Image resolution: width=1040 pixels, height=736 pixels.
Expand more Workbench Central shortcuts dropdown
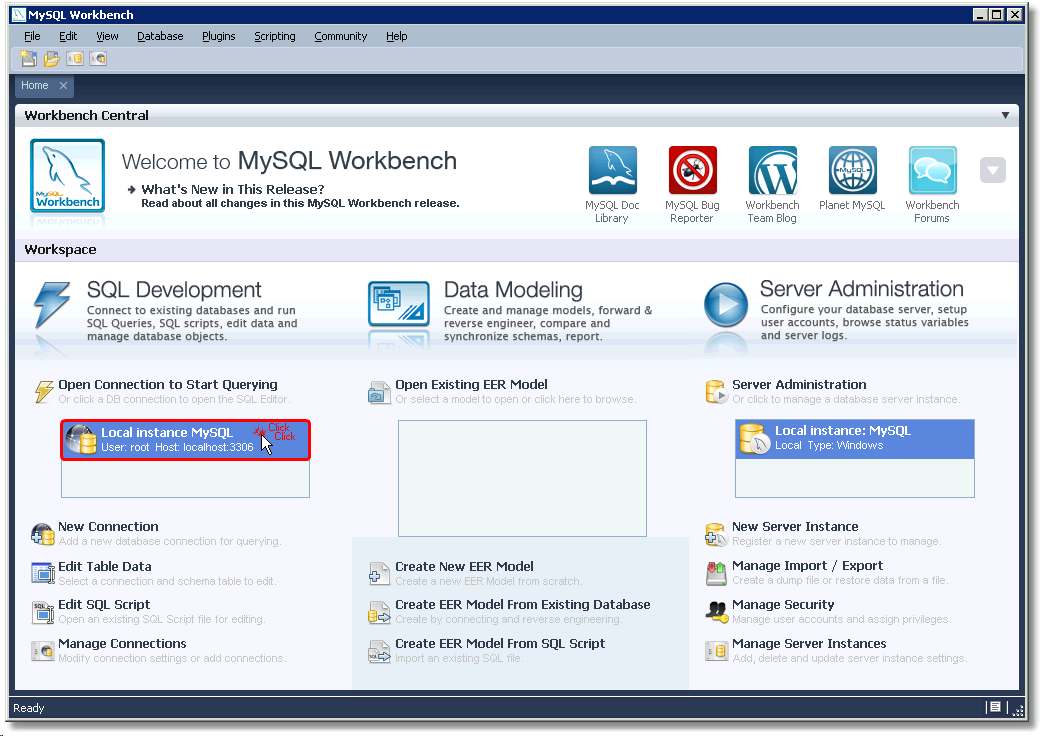992,170
